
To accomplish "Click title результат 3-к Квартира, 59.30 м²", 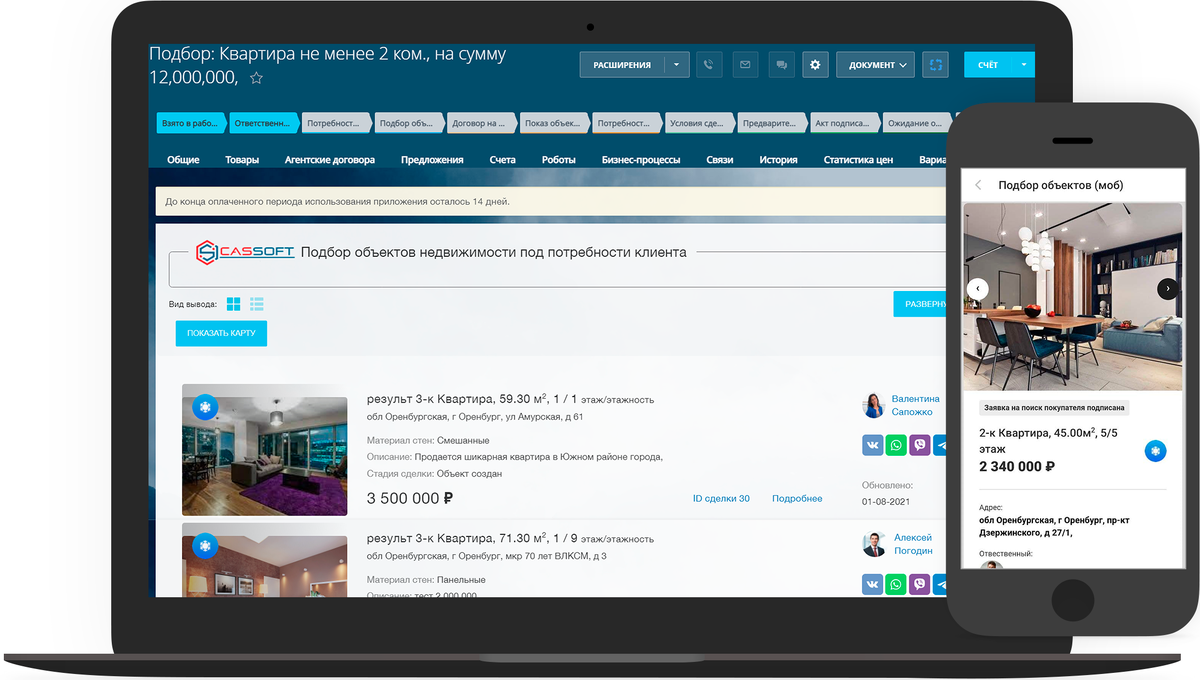I will tap(510, 398).
